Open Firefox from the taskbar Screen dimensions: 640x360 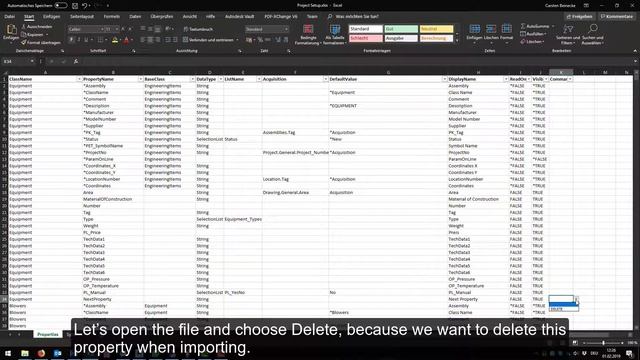[x=41, y=353]
